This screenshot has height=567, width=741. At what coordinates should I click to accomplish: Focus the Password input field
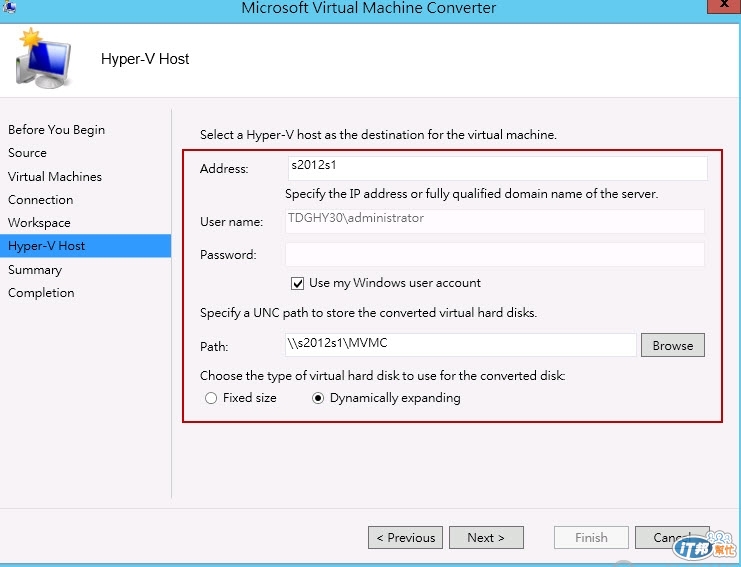pyautogui.click(x=495, y=255)
